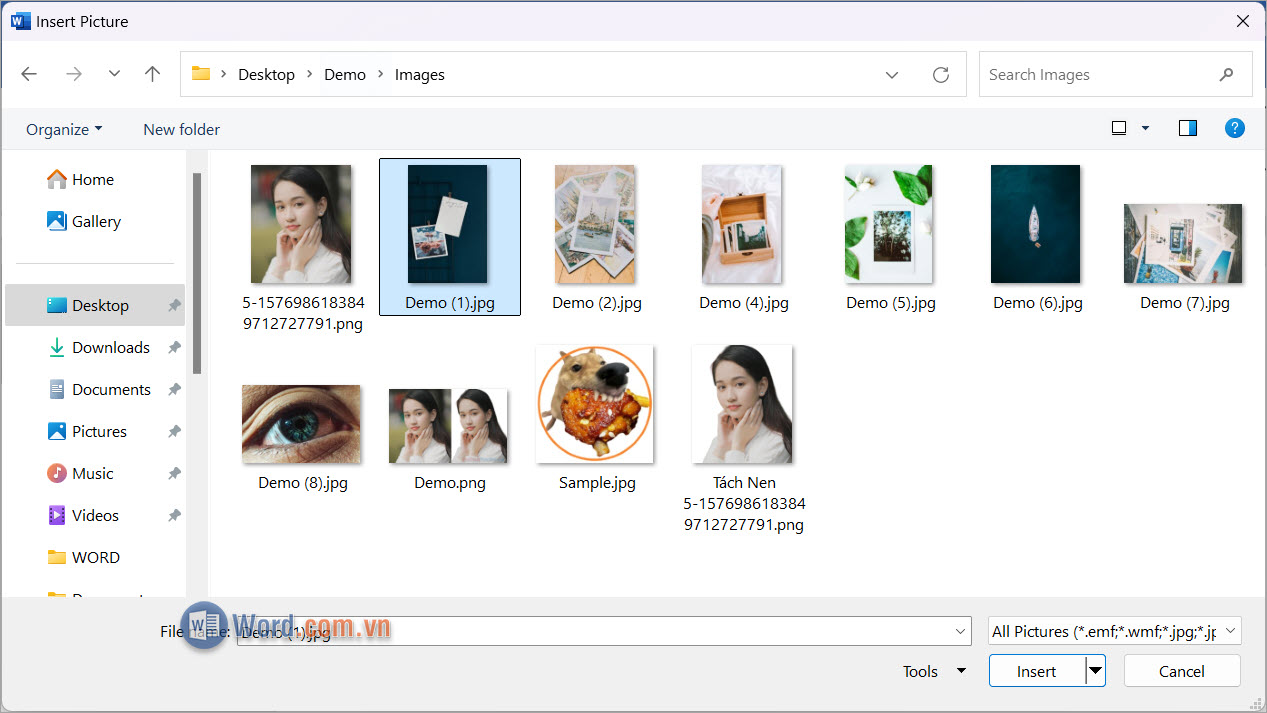Click the navigation pane scrollbar

[197, 272]
